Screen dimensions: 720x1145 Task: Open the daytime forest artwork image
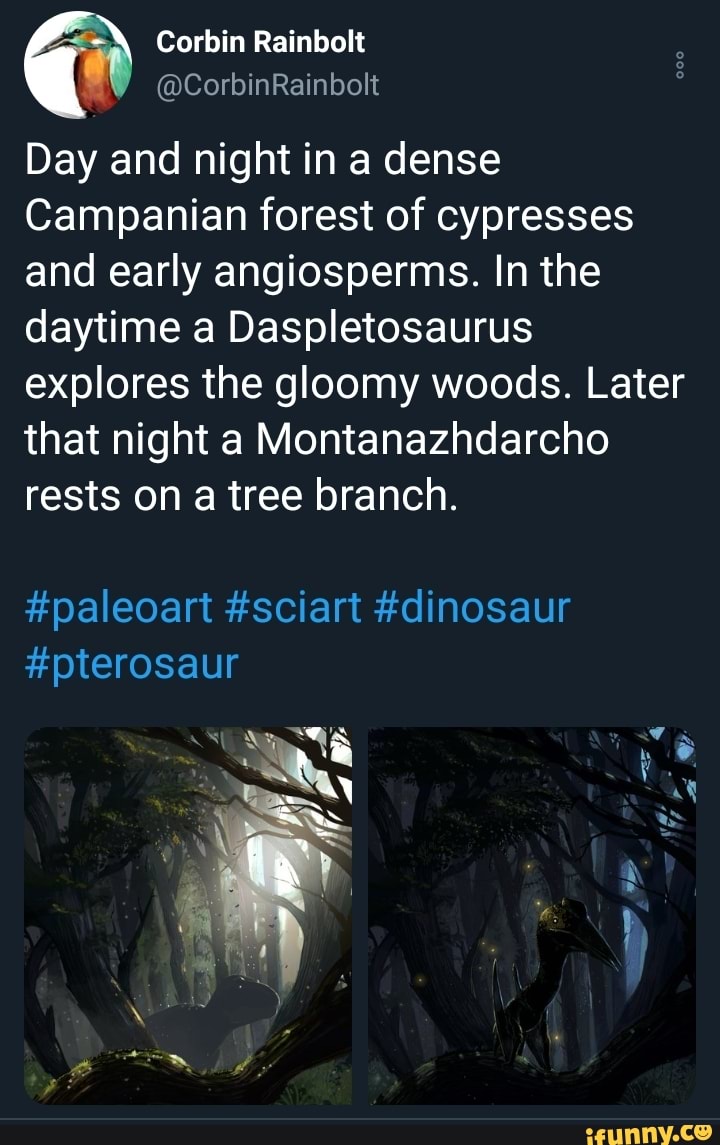(188, 915)
